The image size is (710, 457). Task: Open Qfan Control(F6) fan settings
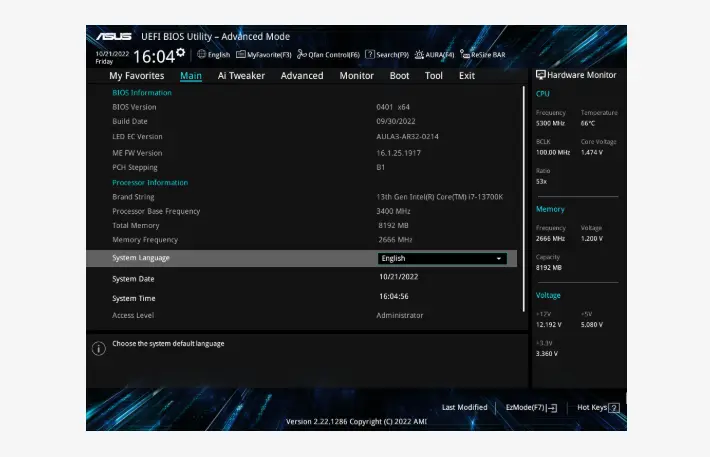(x=328, y=55)
